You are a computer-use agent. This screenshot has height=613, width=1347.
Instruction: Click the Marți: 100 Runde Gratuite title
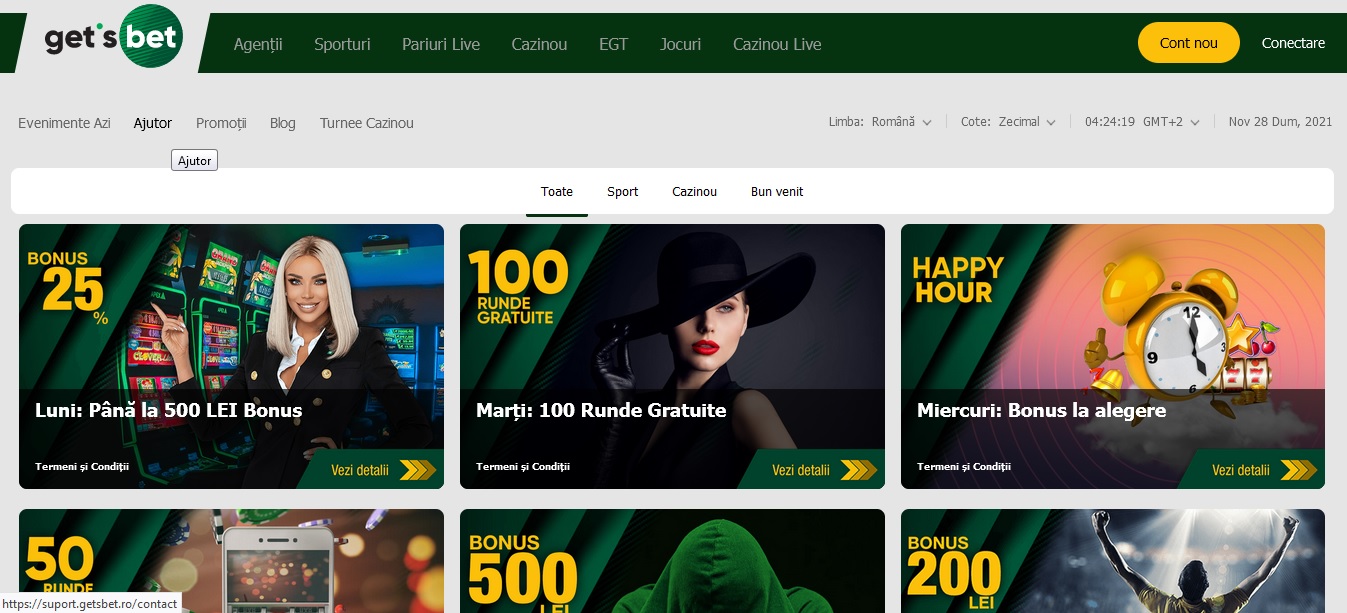(x=601, y=411)
